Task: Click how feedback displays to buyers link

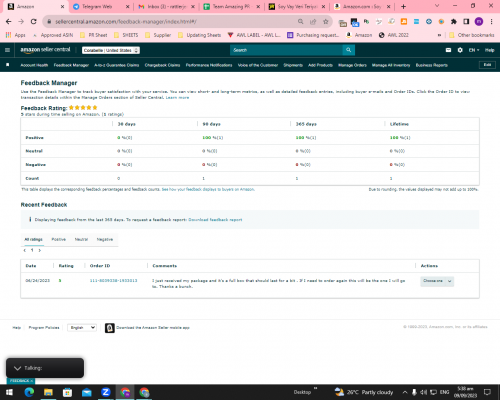Action: pos(208,189)
